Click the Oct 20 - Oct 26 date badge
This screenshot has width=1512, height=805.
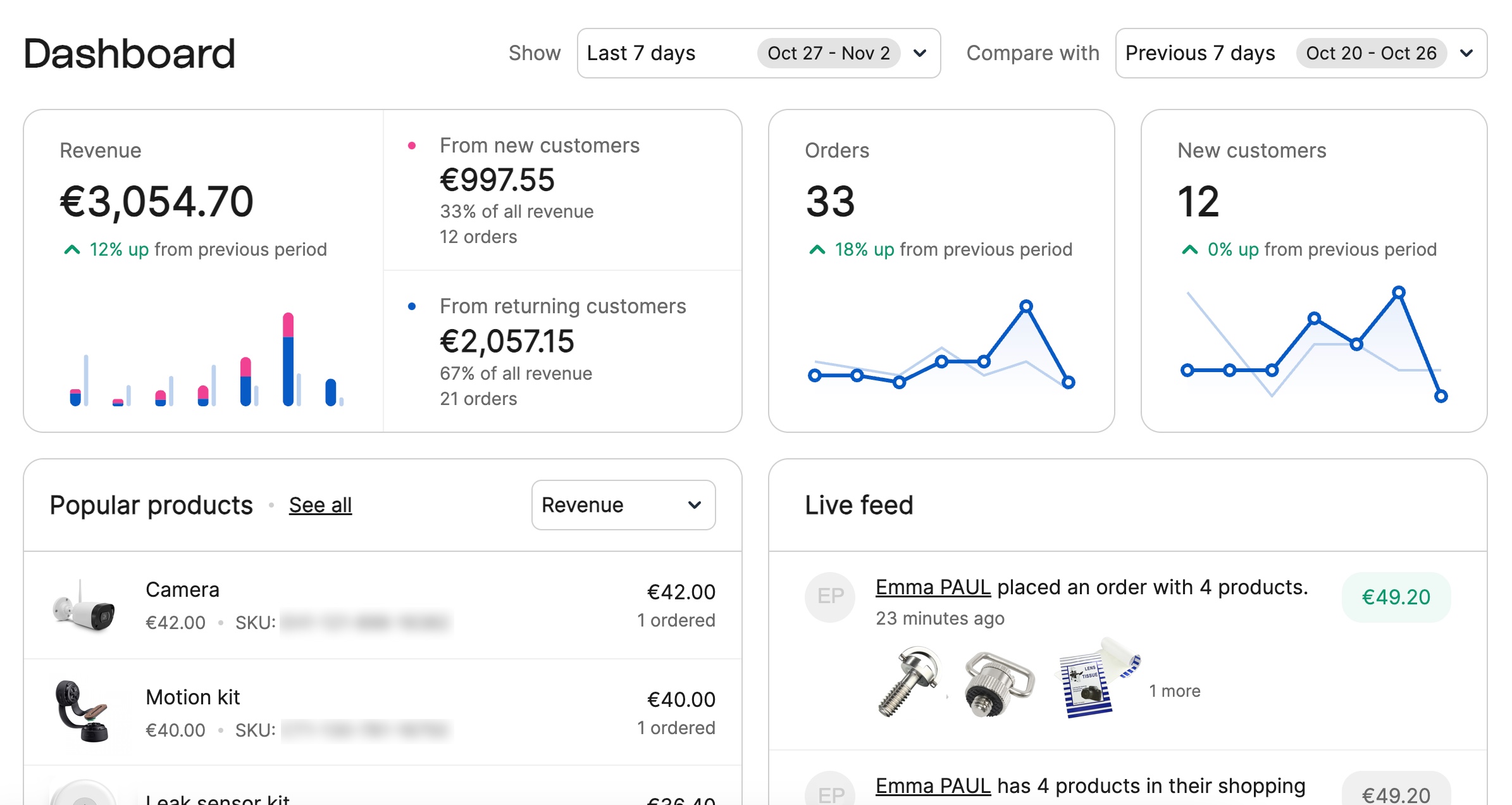[1372, 53]
